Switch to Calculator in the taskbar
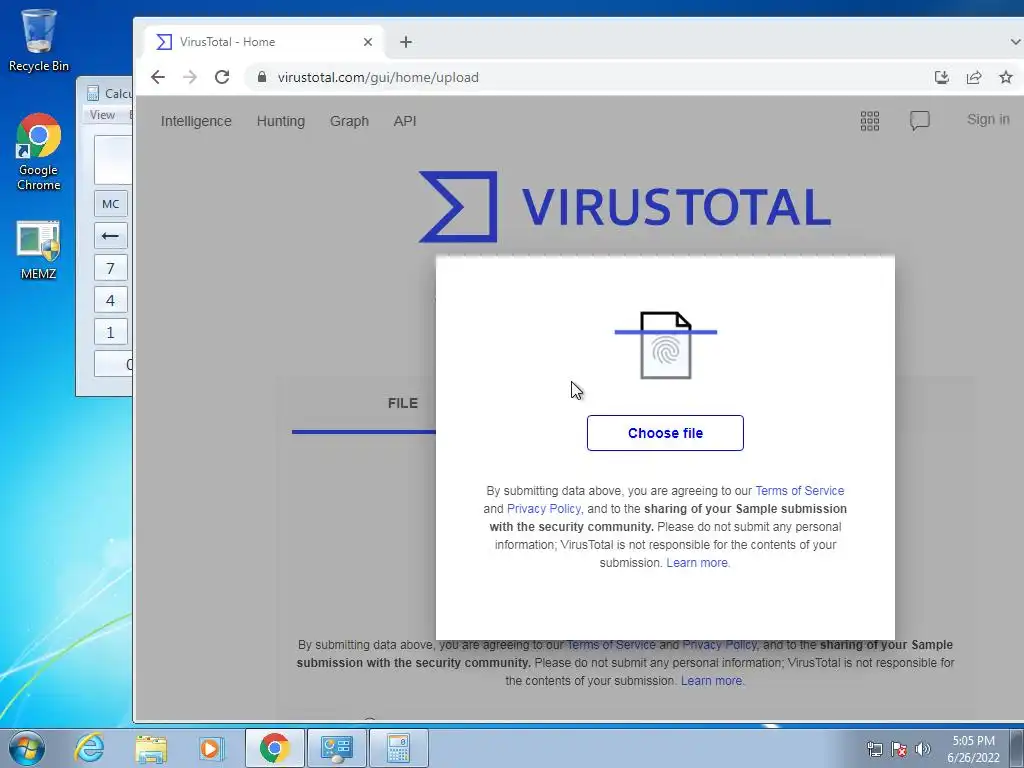Screen dimensions: 1024x768 point(398,748)
